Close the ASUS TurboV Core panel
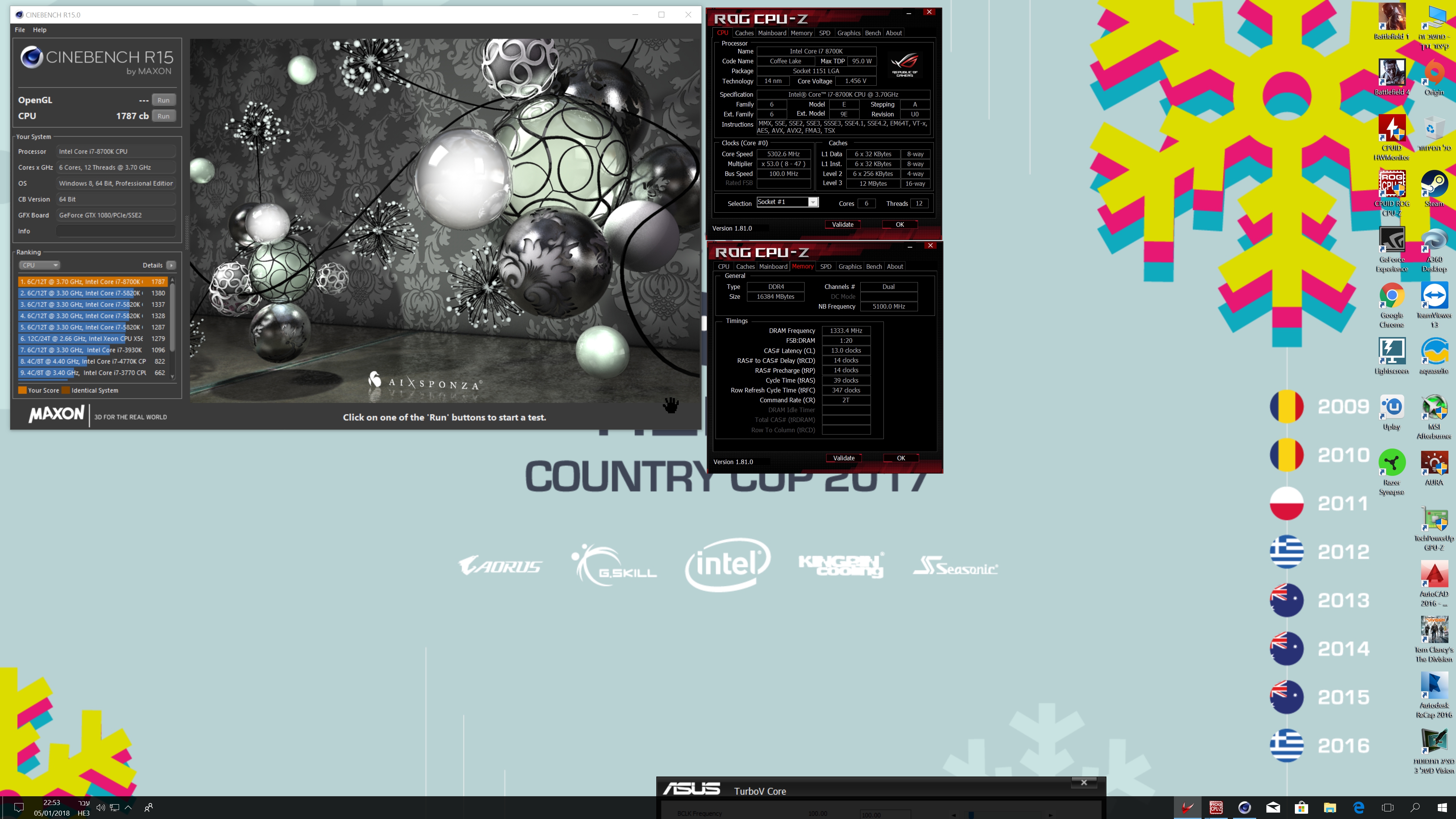The width and height of the screenshot is (1456, 819). 1084,782
